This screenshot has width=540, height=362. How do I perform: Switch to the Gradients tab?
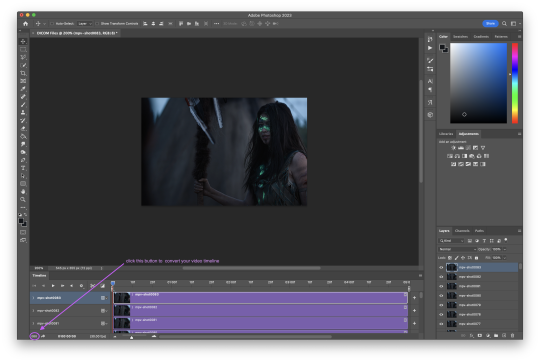481,37
